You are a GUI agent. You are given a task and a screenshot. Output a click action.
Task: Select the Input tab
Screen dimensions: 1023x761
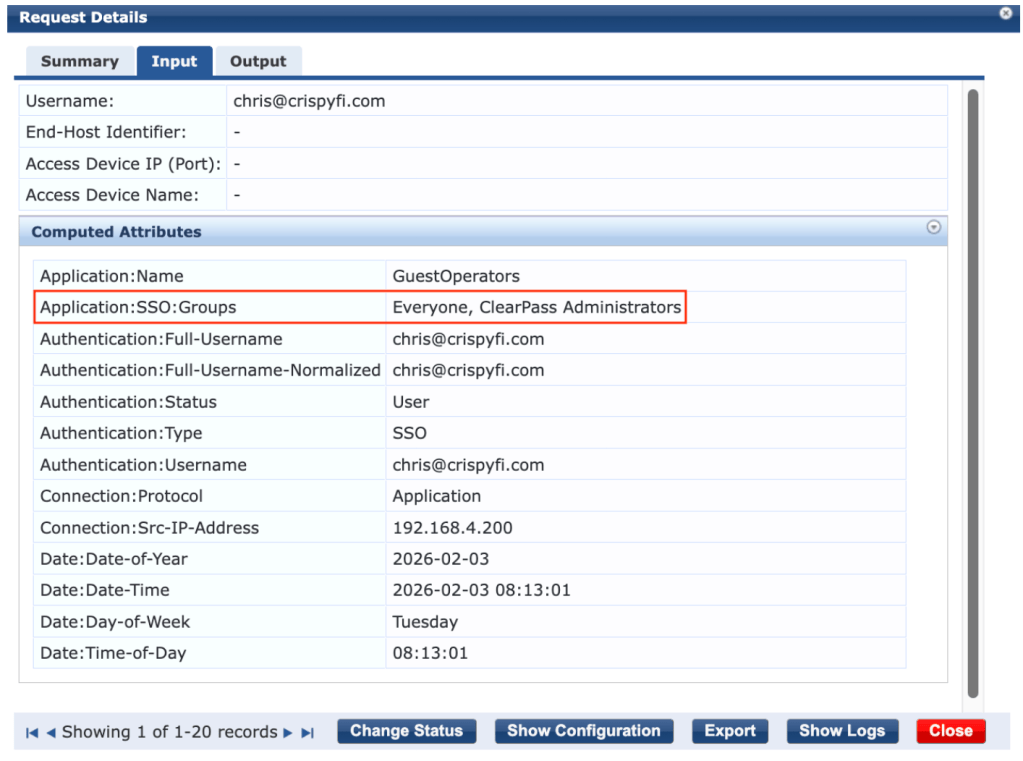tap(174, 61)
